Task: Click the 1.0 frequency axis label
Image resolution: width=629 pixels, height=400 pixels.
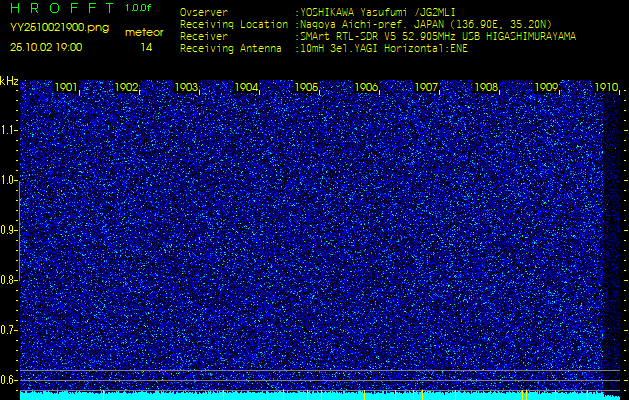Action: pos(9,180)
